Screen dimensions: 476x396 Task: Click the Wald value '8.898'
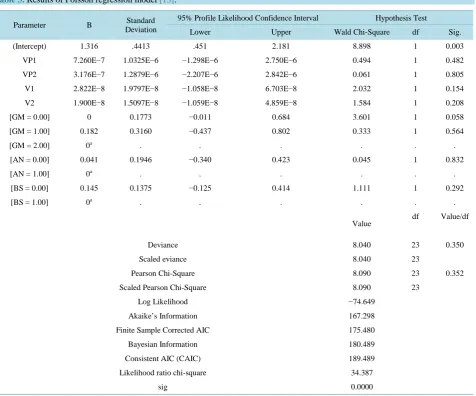pyautogui.click(x=362, y=46)
